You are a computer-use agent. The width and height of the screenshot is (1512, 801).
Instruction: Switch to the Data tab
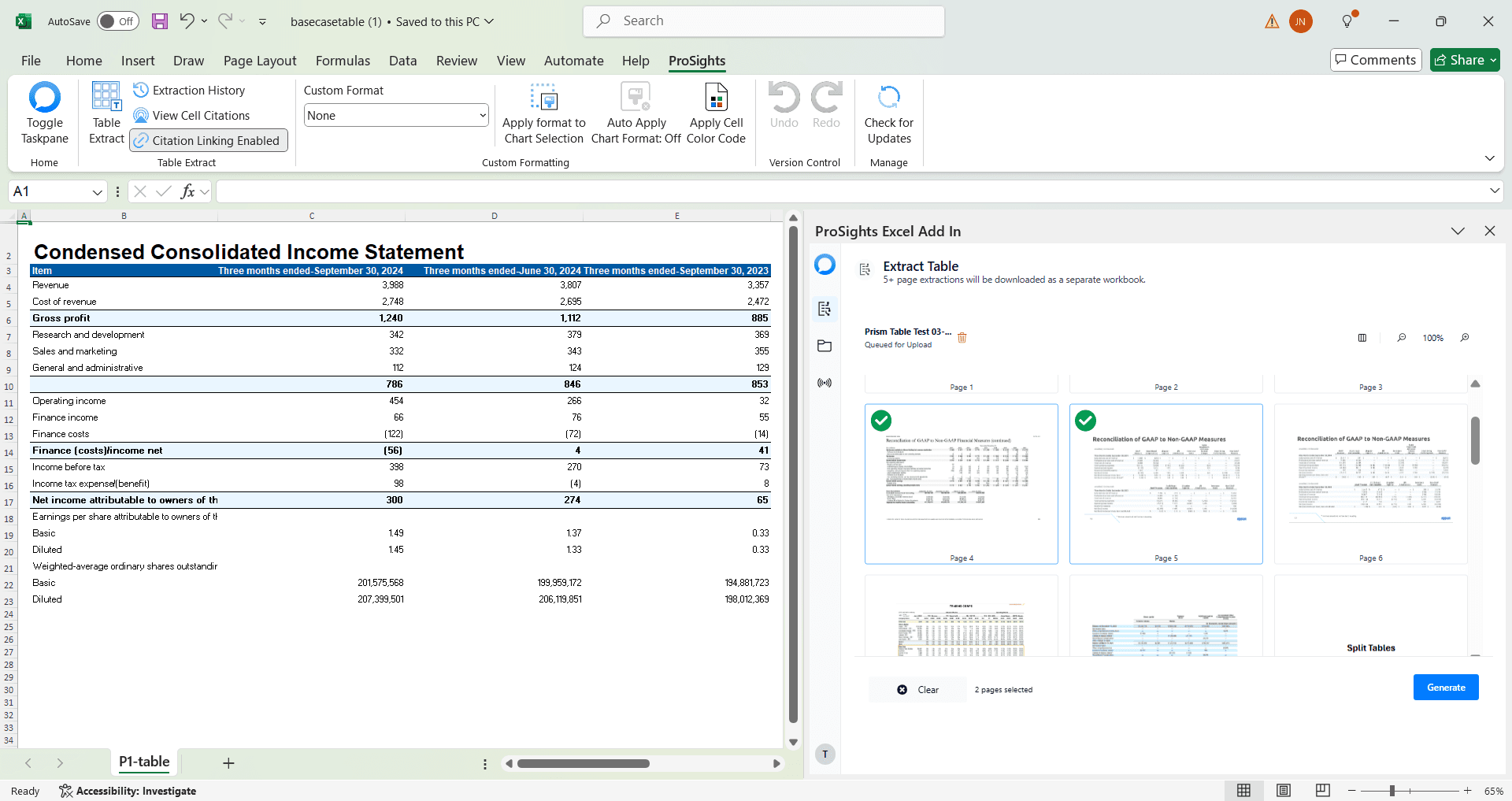[x=402, y=61]
